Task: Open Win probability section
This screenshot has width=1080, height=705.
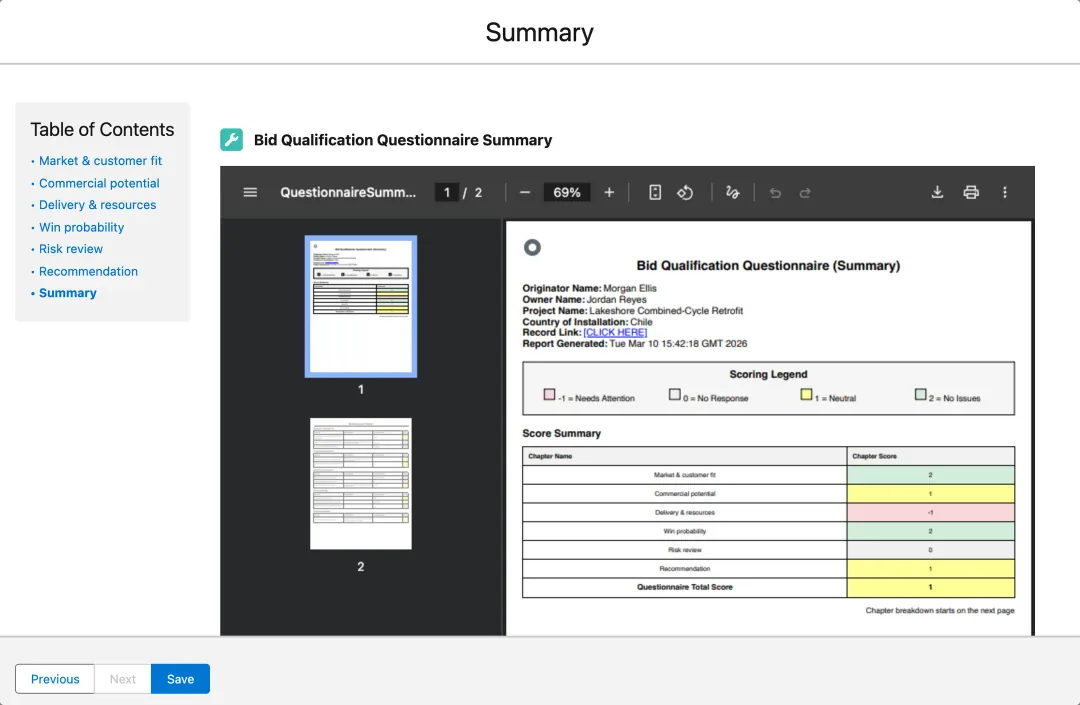Action: pos(81,227)
